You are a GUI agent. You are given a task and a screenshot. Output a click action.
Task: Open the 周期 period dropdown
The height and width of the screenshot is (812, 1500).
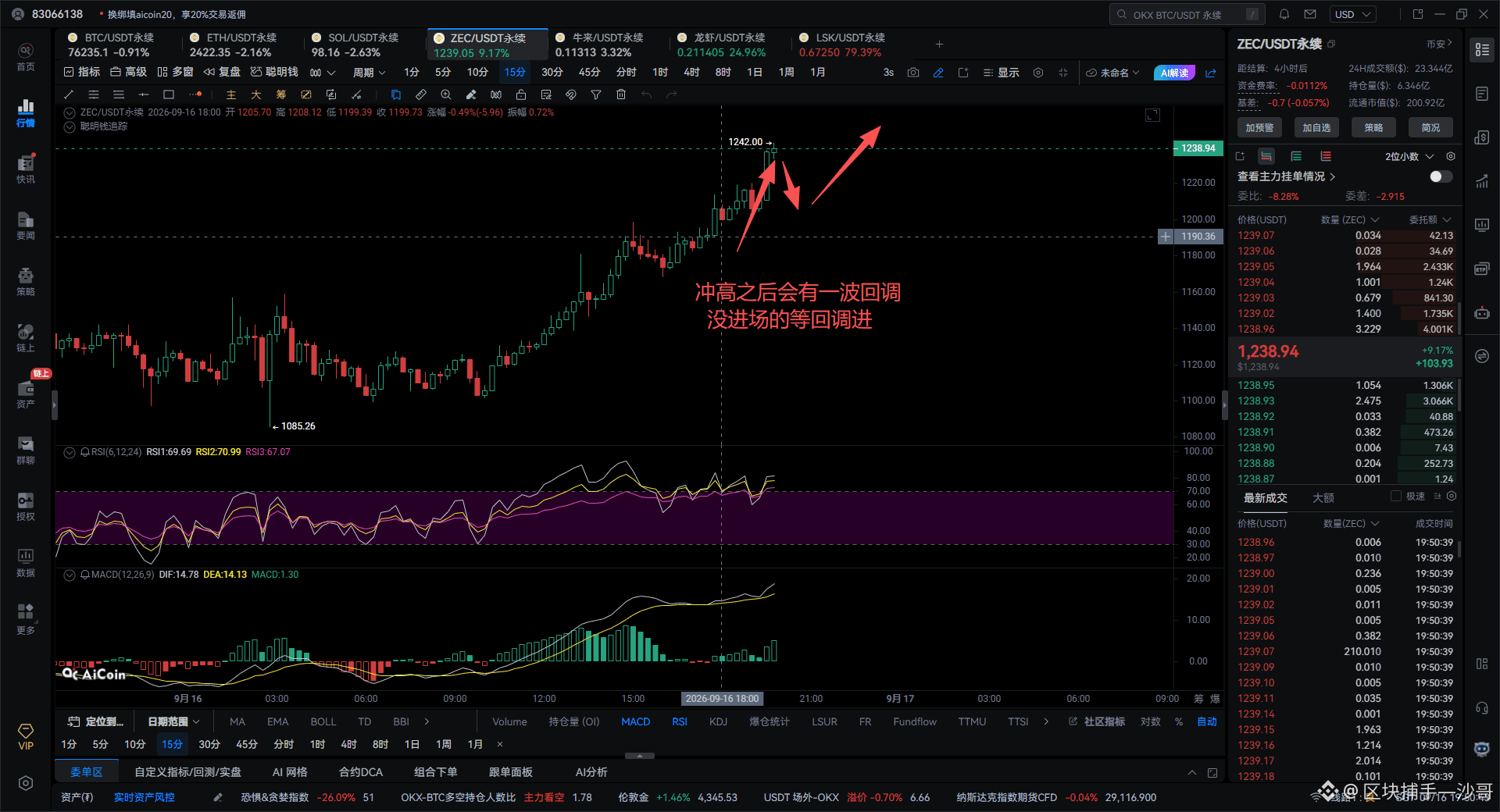pos(369,73)
